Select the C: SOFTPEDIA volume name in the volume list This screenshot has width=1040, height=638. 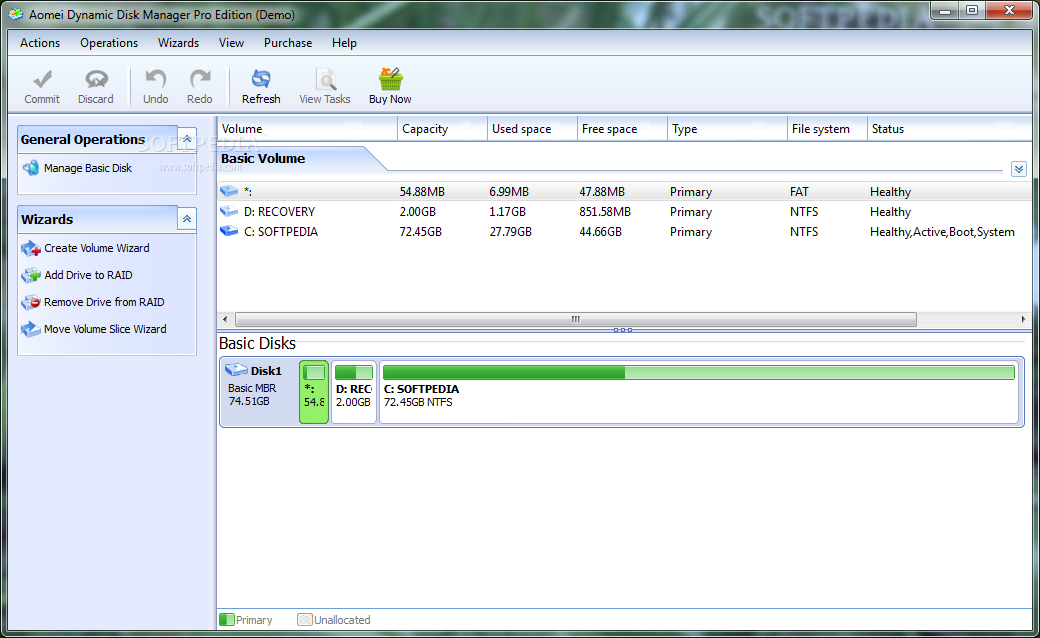pyautogui.click(x=281, y=231)
